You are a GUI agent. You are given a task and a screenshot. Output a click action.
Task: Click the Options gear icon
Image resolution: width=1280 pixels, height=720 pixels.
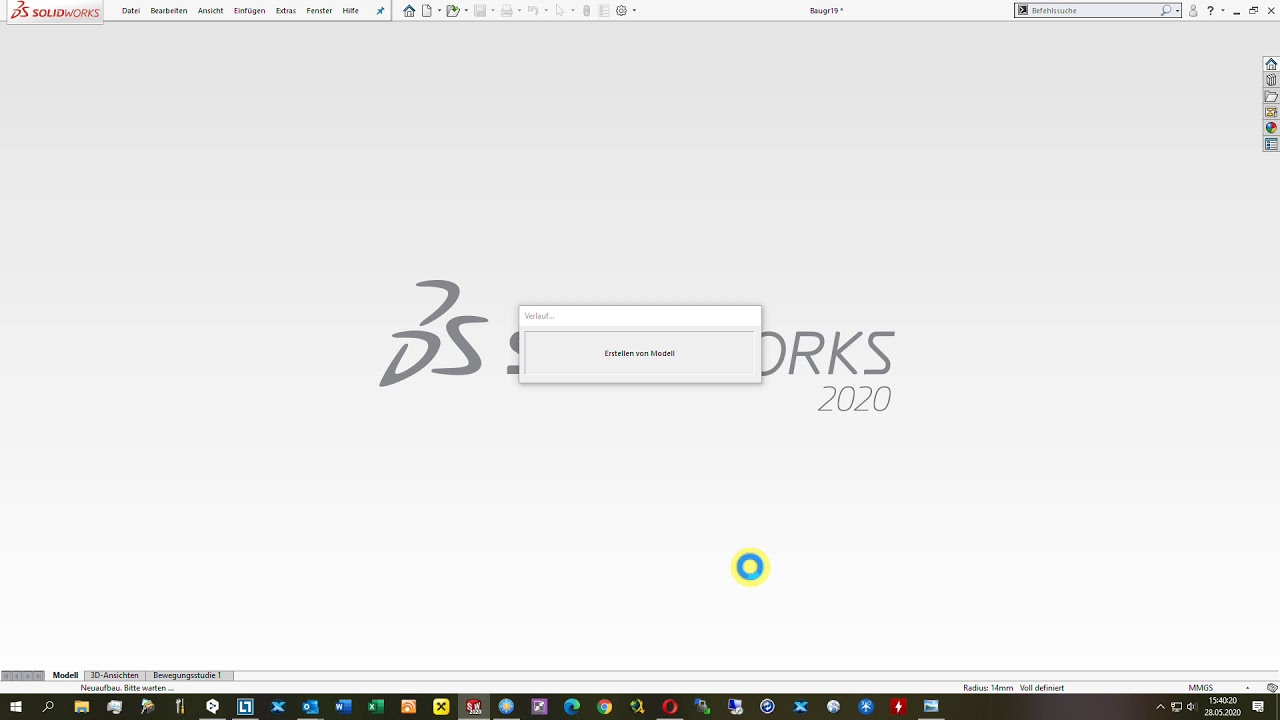click(622, 10)
